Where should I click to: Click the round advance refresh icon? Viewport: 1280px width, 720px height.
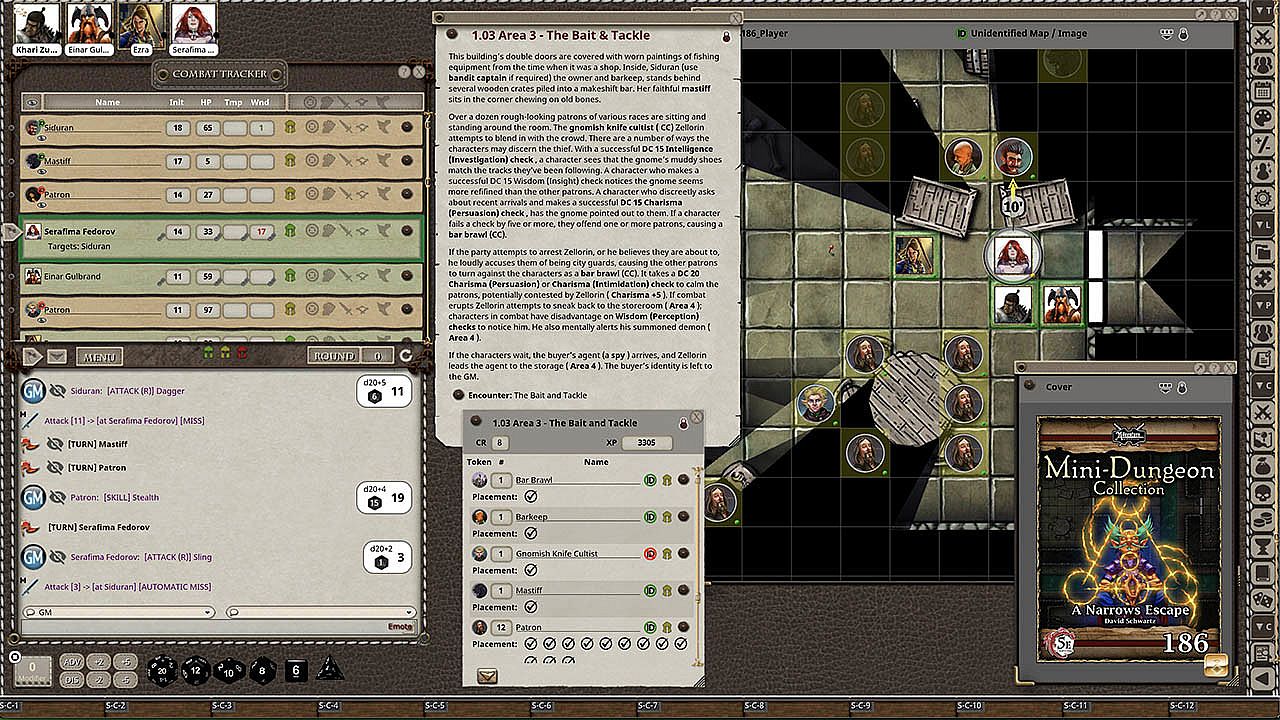click(x=406, y=356)
